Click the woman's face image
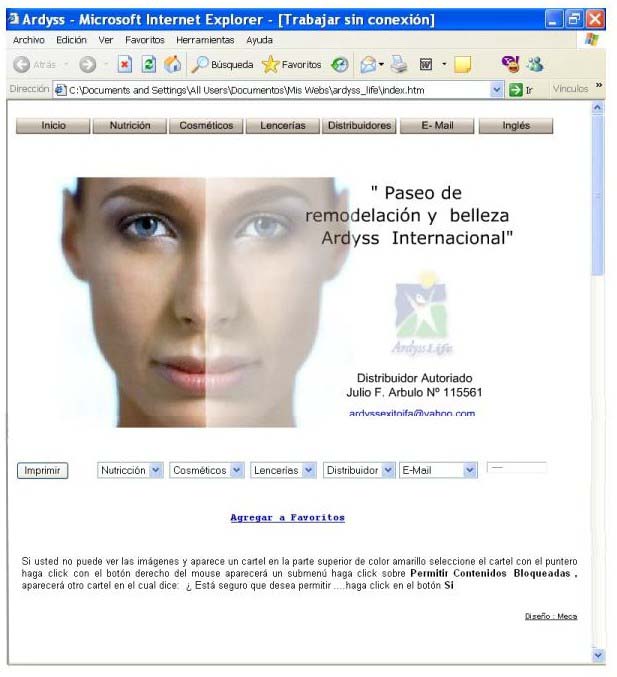This screenshot has height=677, width=617. (205, 302)
